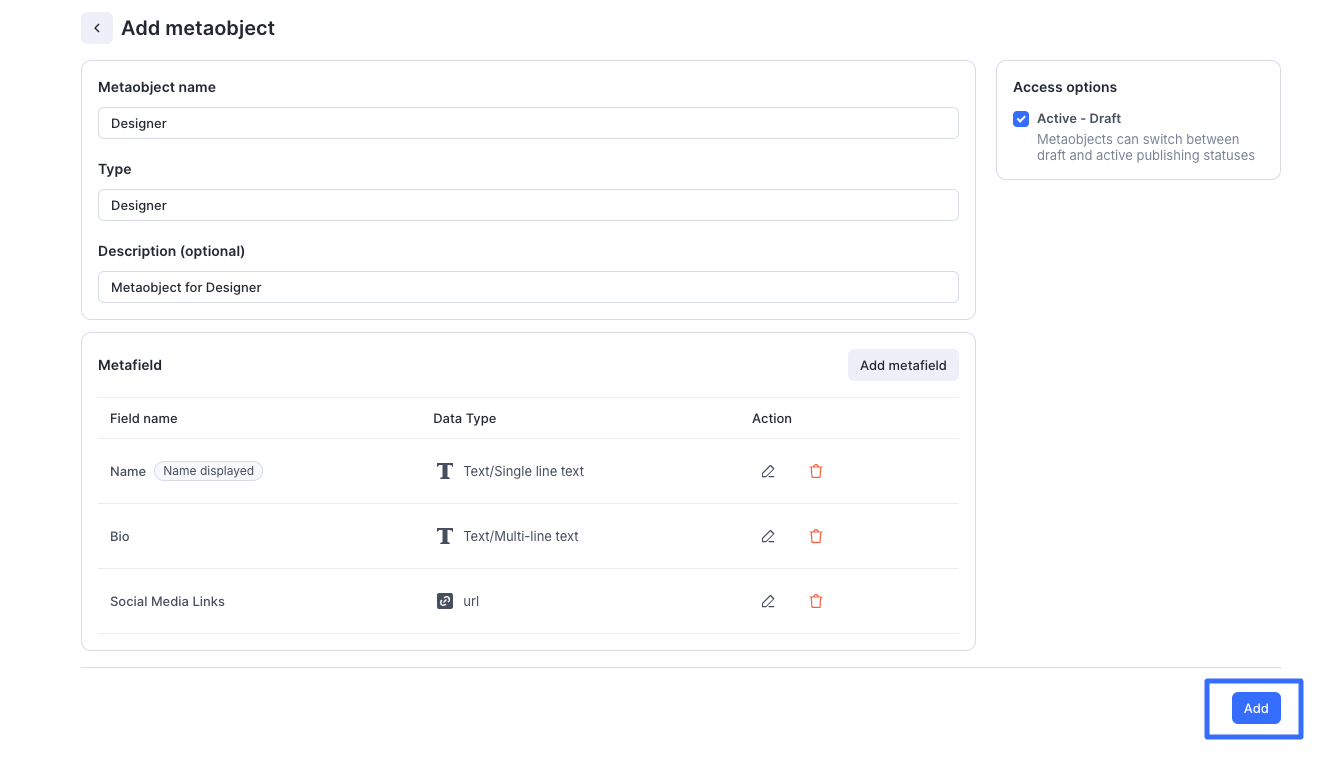Click the Field name column header
Image resolution: width=1327 pixels, height=769 pixels.
[144, 418]
